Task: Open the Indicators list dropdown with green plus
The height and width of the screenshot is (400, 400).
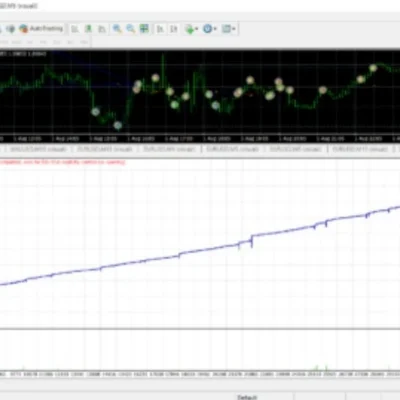Action: 191,29
